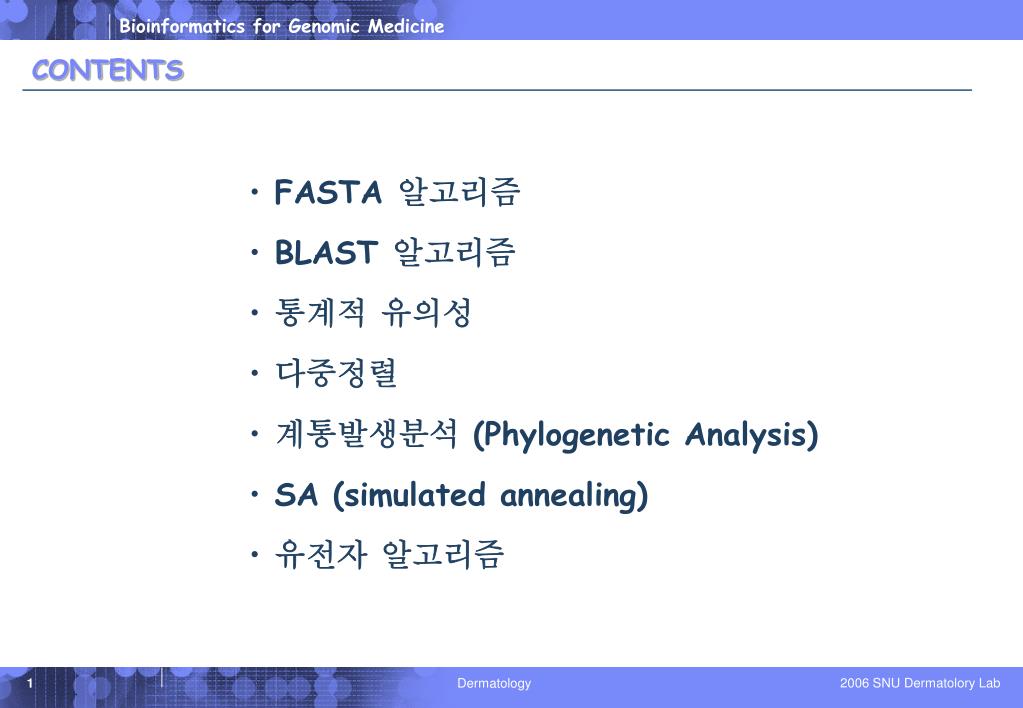Select the bullet "유전자 알고리즘"

pos(389,555)
